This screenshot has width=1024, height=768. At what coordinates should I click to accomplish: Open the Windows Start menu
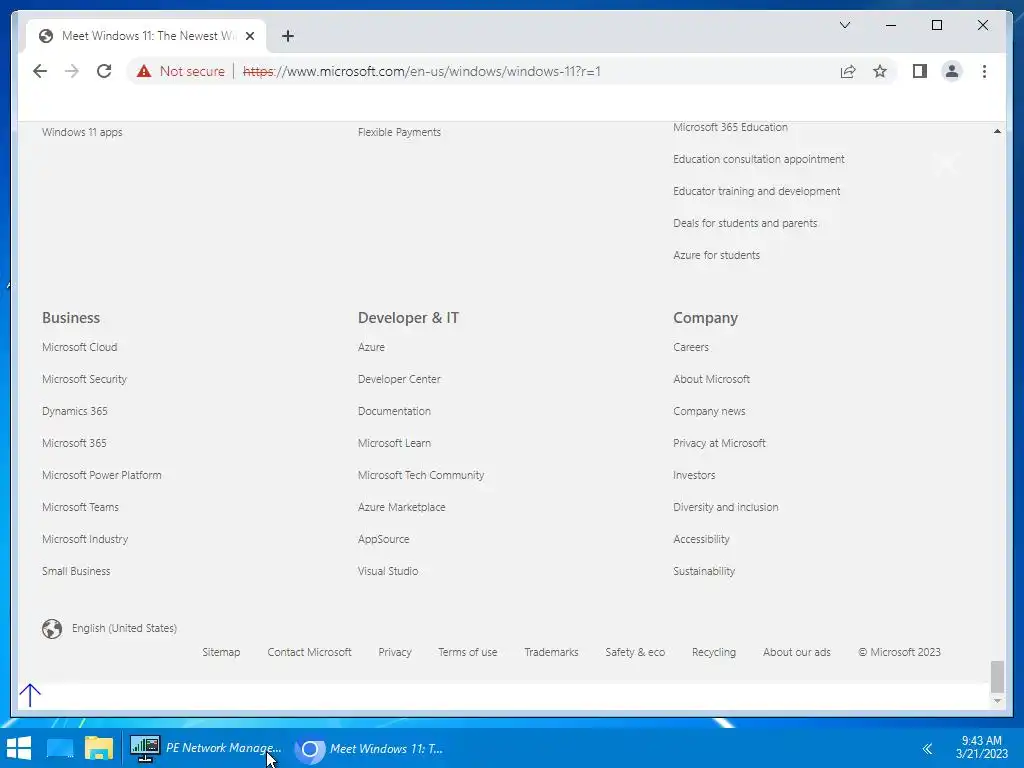tap(19, 748)
